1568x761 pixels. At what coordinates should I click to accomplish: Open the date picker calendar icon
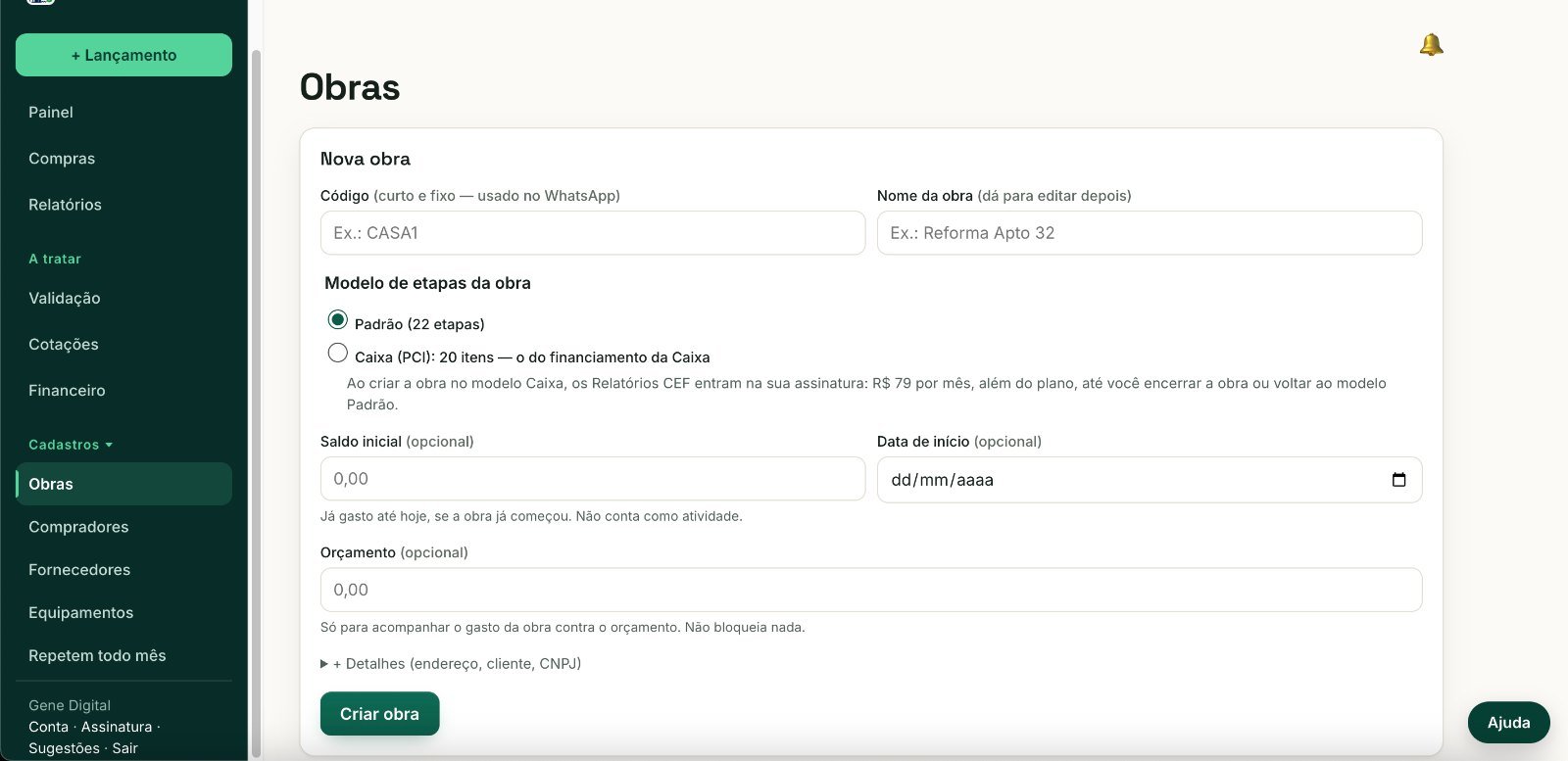pos(1398,480)
